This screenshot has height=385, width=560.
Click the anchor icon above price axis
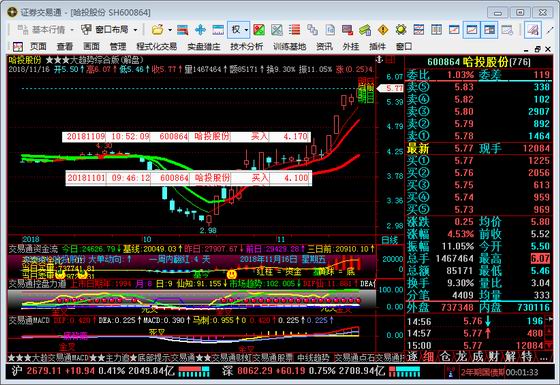(x=380, y=59)
